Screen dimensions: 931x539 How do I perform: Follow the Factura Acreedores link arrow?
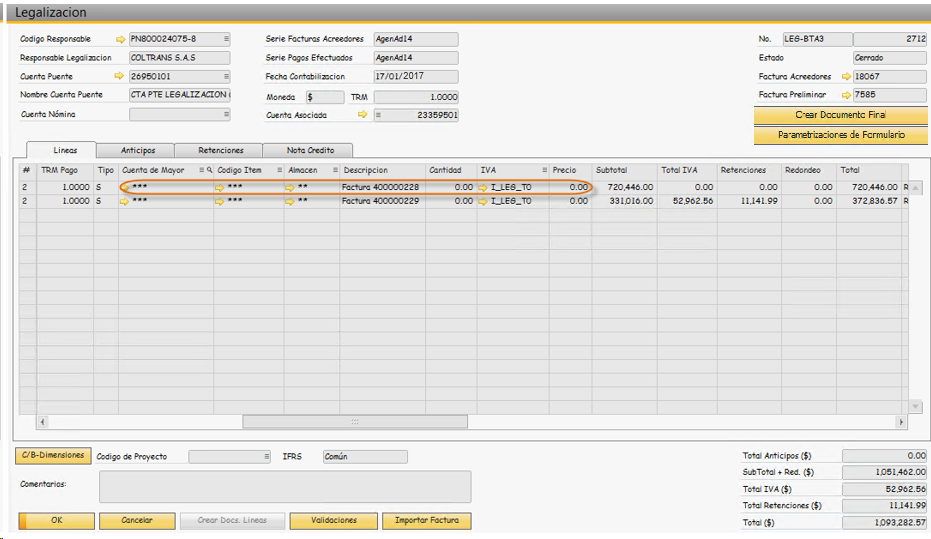click(845, 76)
